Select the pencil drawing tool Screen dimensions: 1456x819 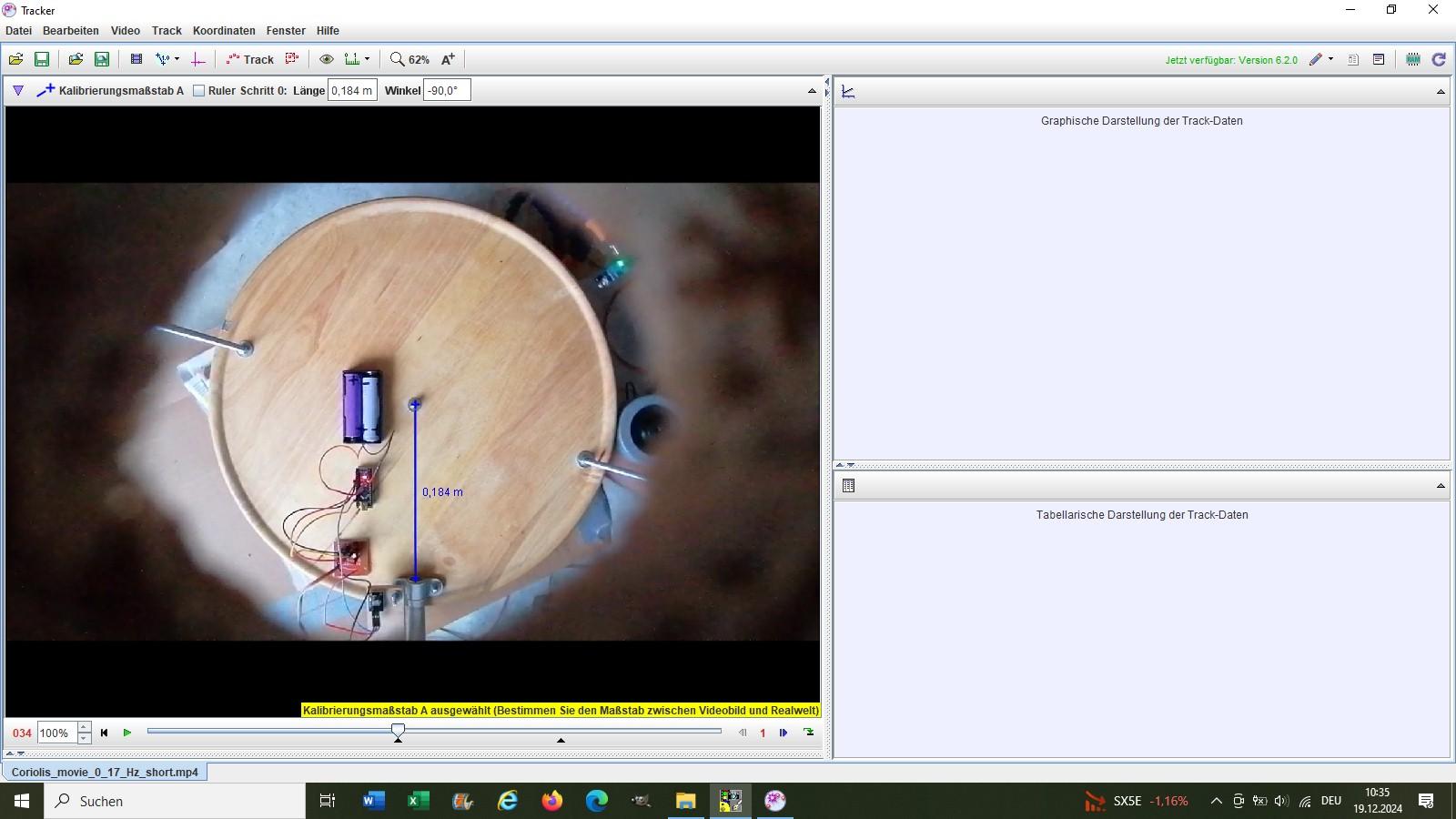point(1316,59)
